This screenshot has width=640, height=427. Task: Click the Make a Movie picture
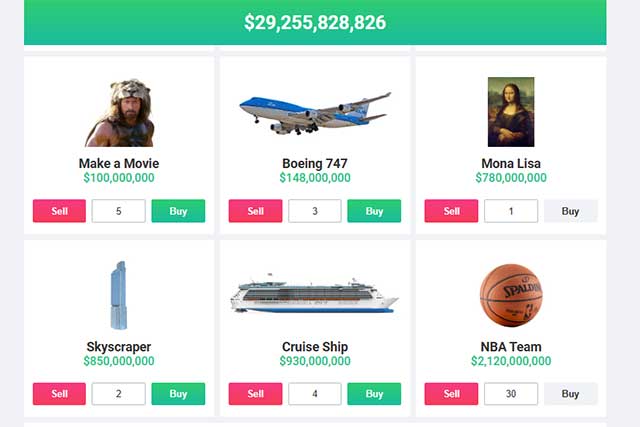[120, 113]
